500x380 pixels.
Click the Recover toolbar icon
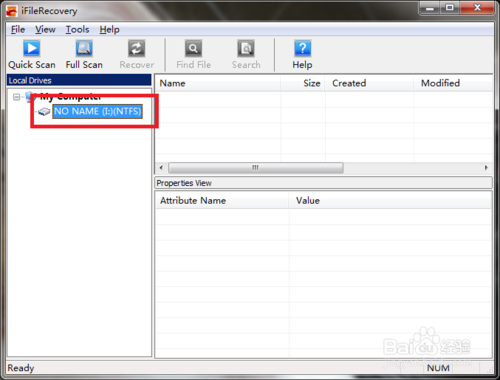coord(137,49)
